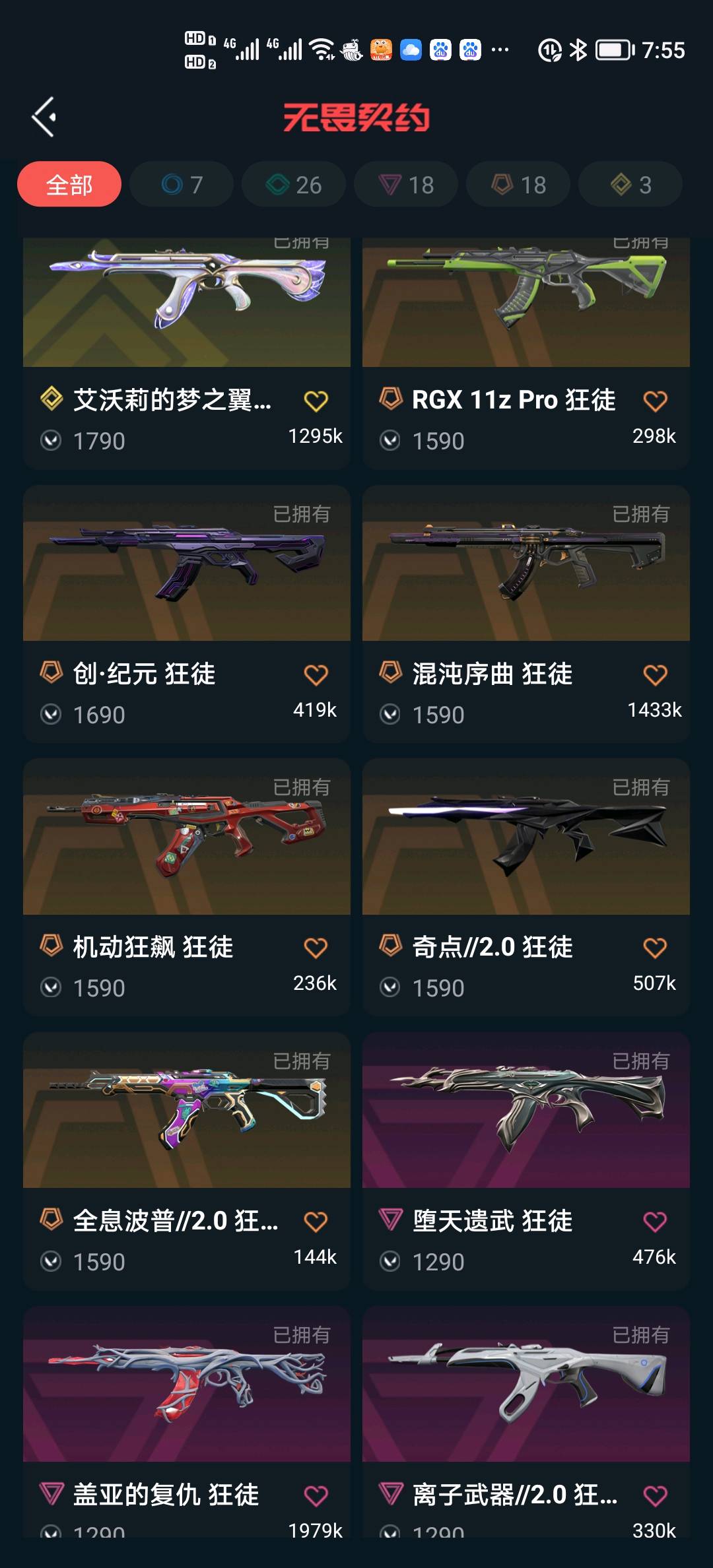
Task: Select yellow diamond tier tab showing 3
Action: pyautogui.click(x=630, y=184)
